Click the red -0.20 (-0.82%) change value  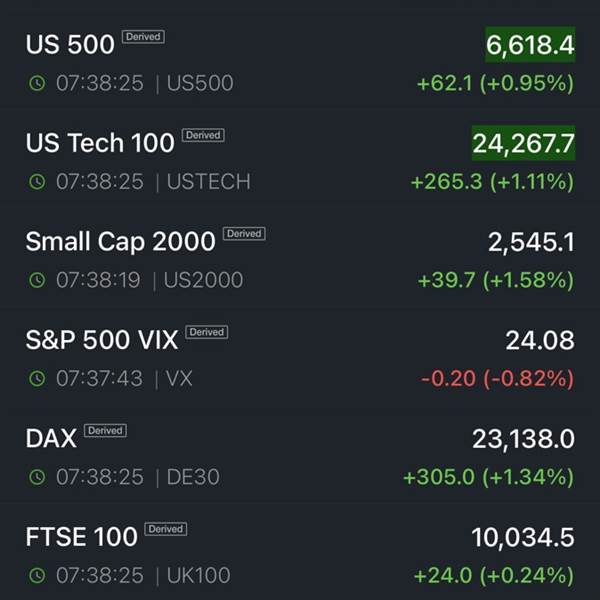[x=497, y=379]
